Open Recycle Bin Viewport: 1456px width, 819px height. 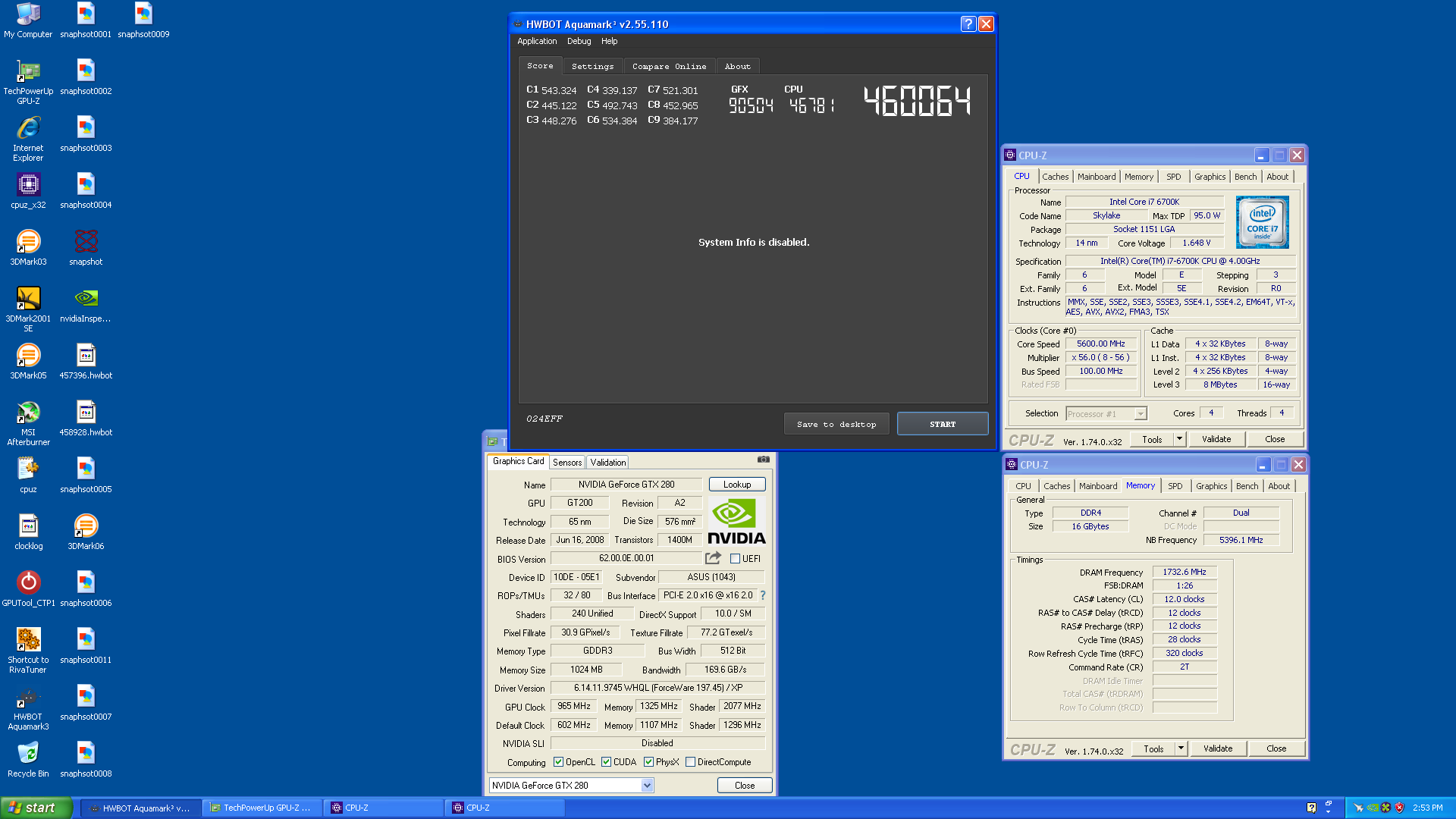coord(28,760)
